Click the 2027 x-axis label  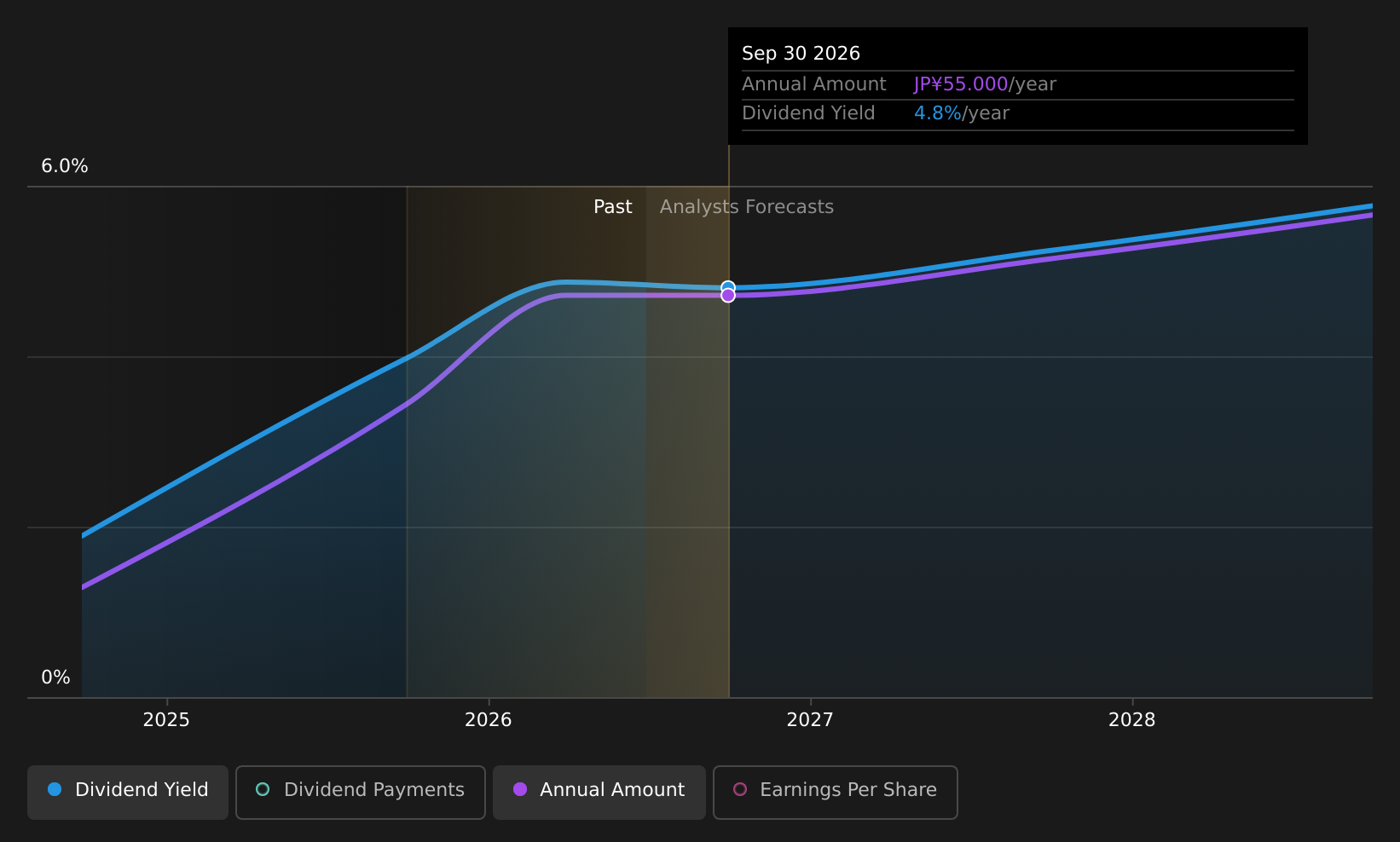(810, 720)
